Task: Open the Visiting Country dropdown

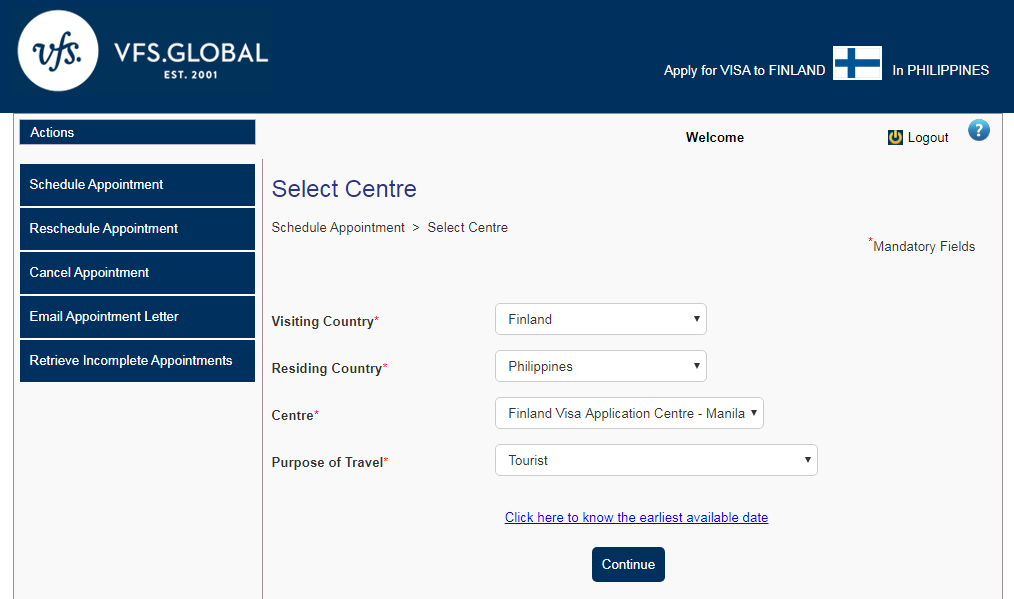Action: (601, 319)
